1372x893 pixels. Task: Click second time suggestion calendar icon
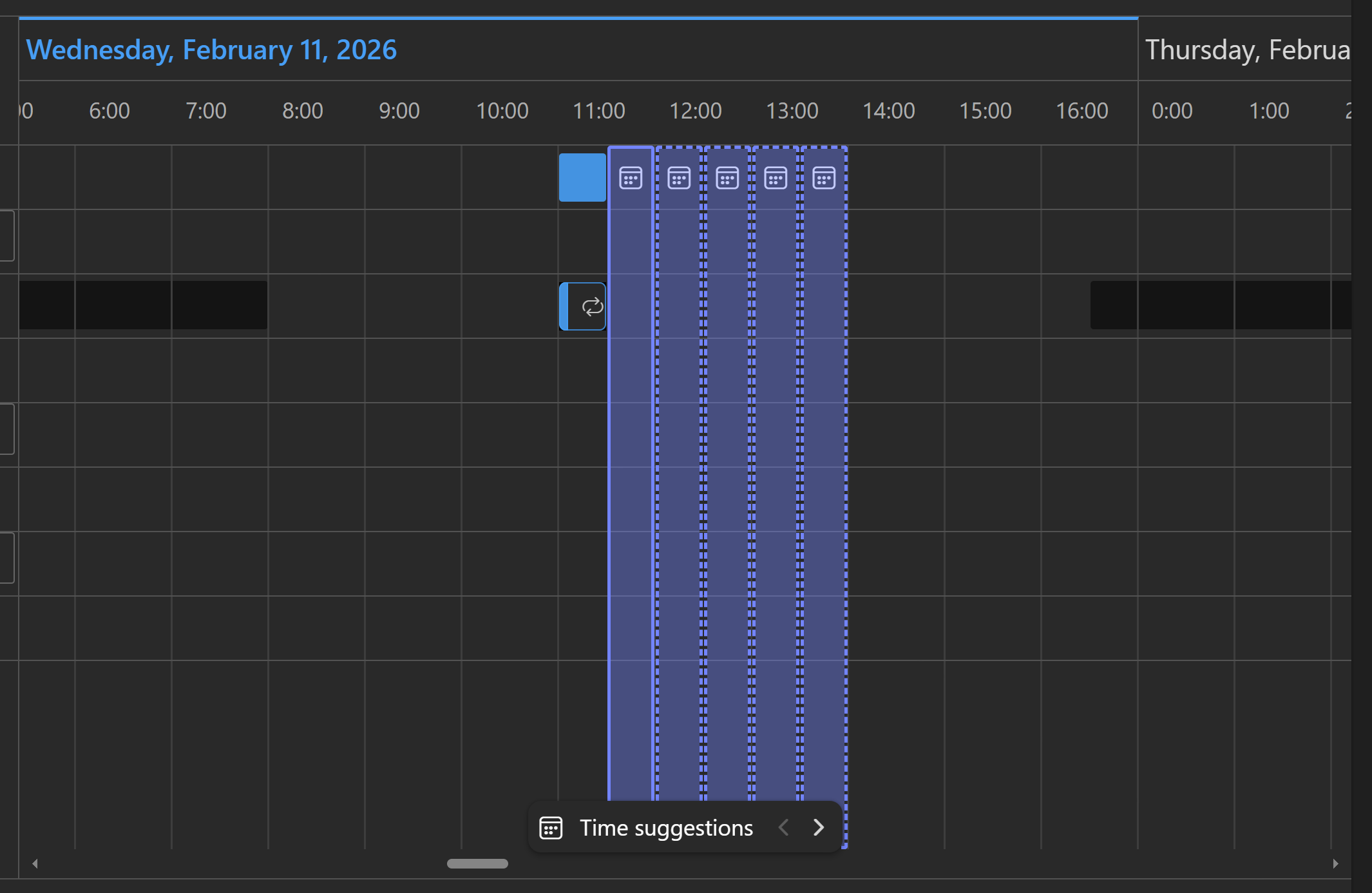coord(679,178)
